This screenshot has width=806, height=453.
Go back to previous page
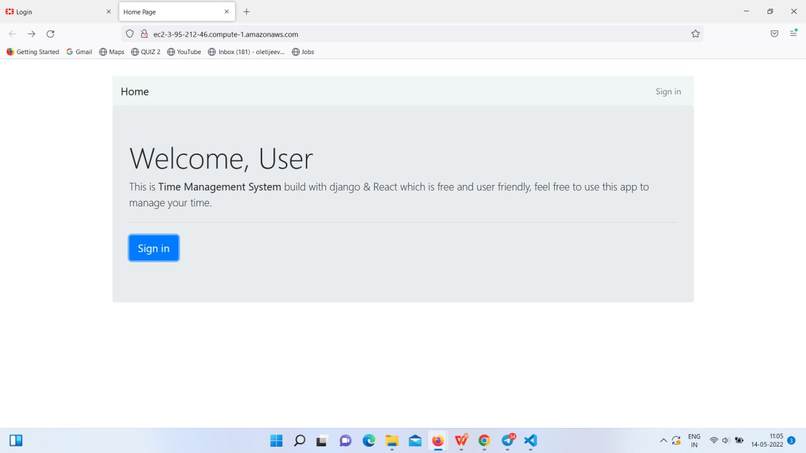pyautogui.click(x=12, y=34)
